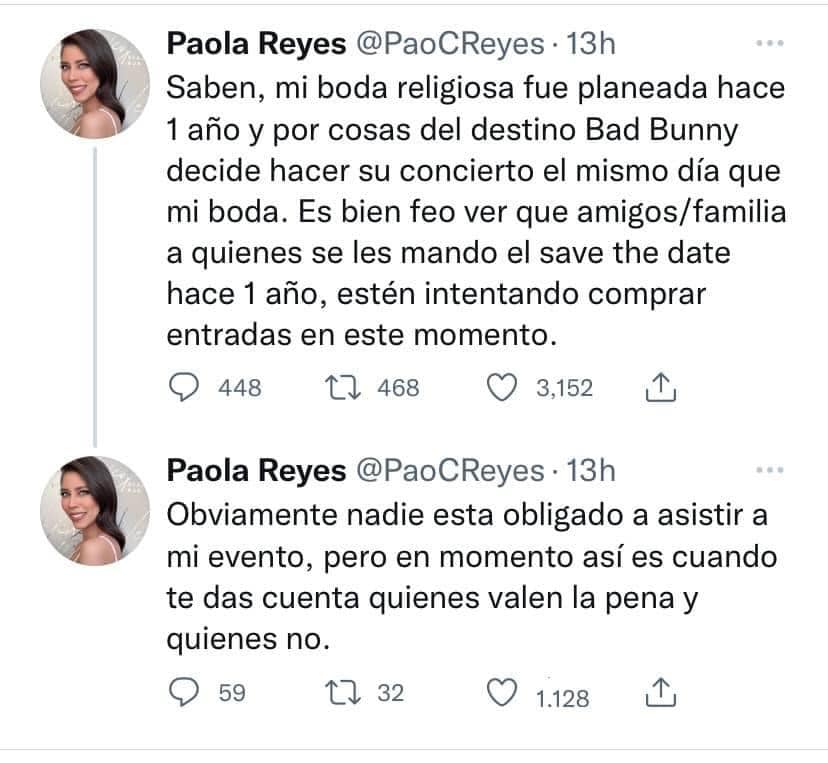The image size is (828, 763).
Task: Open Paola Reyes avatar on second tweet
Action: click(x=95, y=511)
